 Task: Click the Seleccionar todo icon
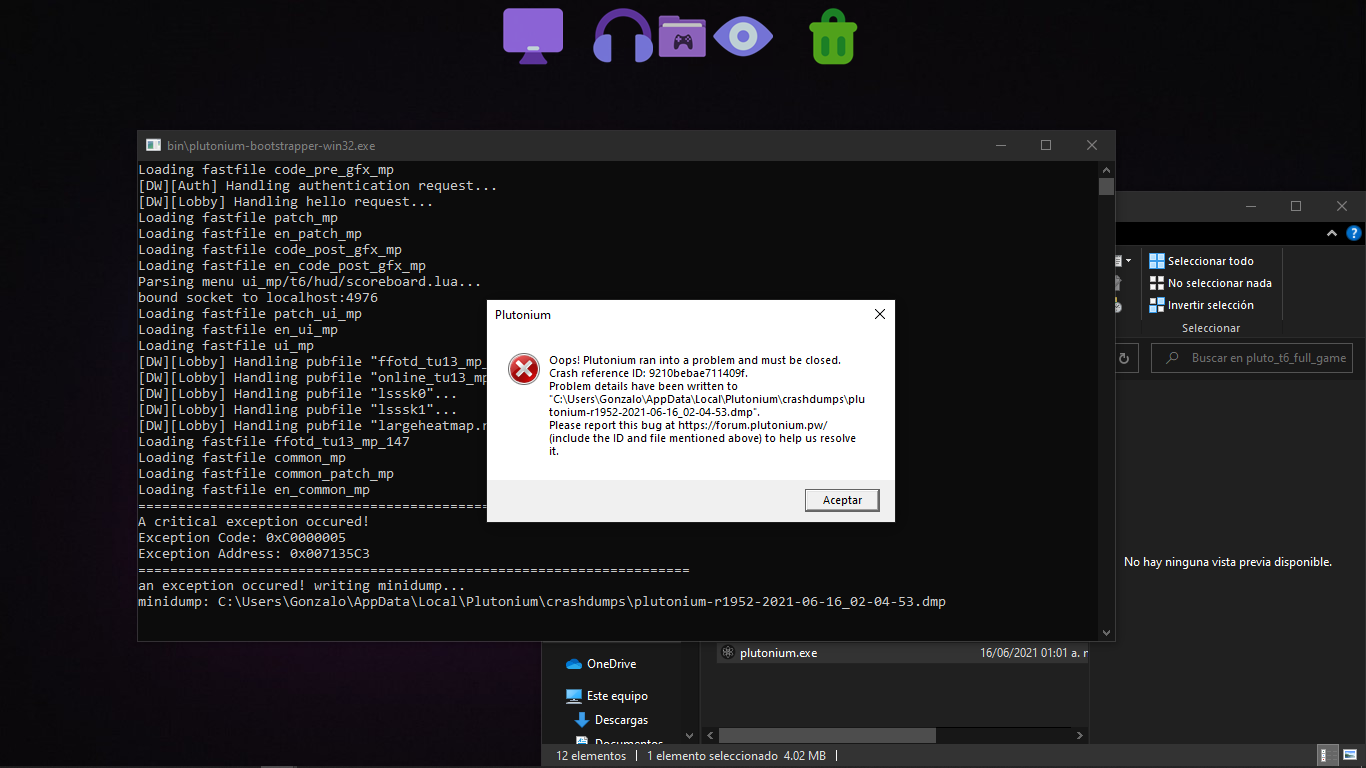1157,261
